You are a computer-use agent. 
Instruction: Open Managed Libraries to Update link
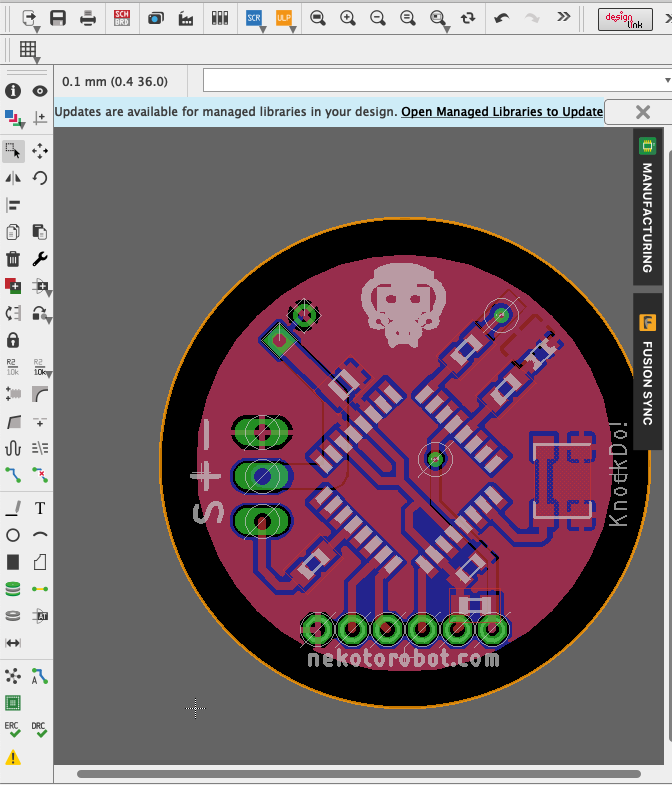(x=502, y=112)
